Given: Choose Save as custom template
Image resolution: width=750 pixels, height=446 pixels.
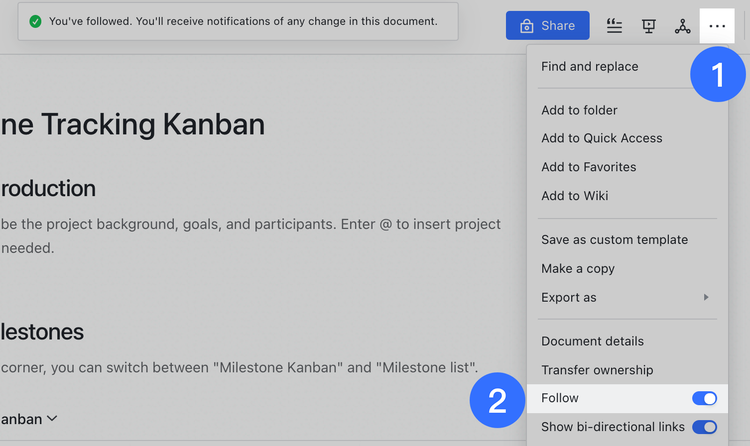Looking at the screenshot, I should 615,239.
